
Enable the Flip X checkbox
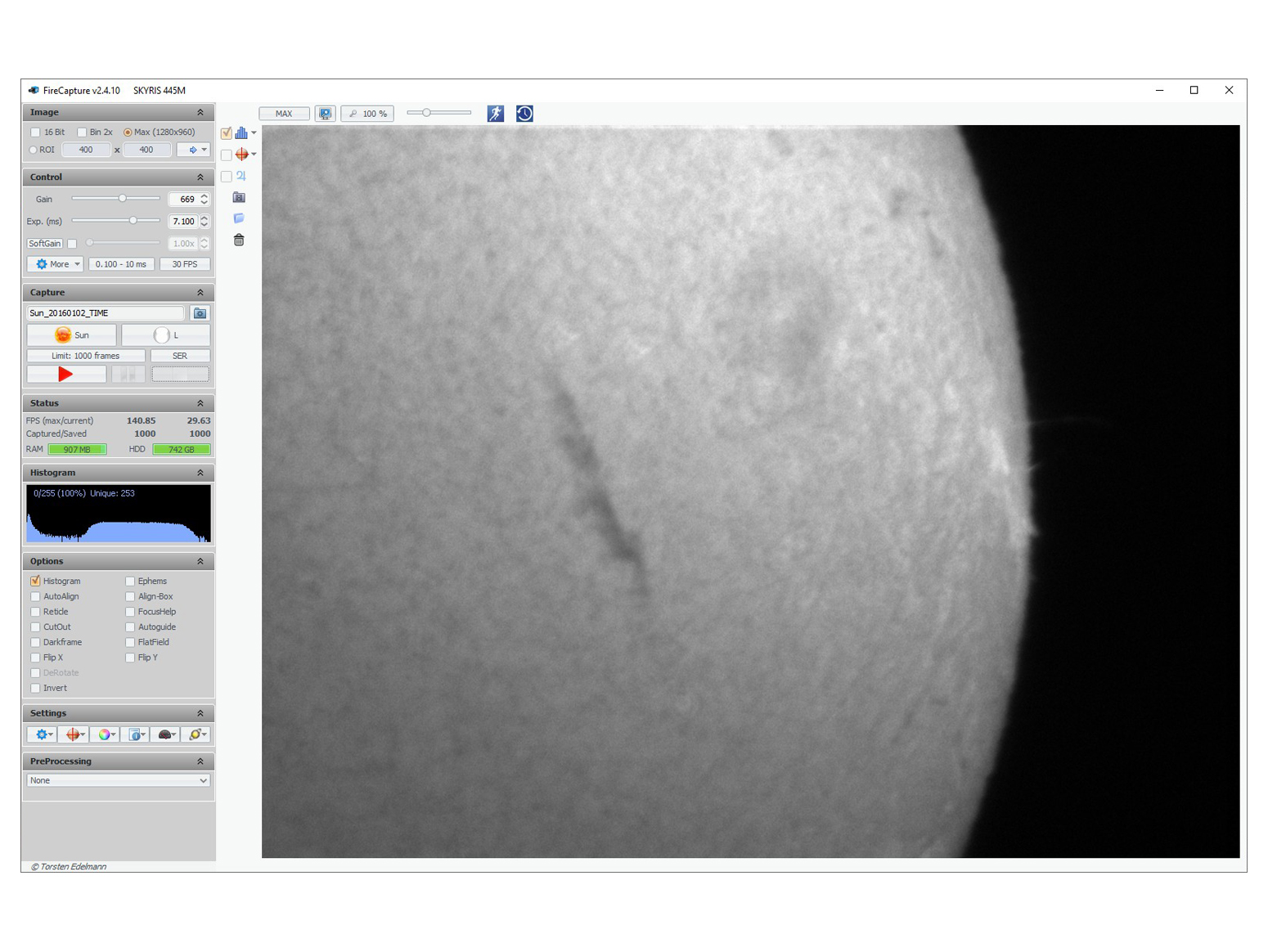coord(35,658)
